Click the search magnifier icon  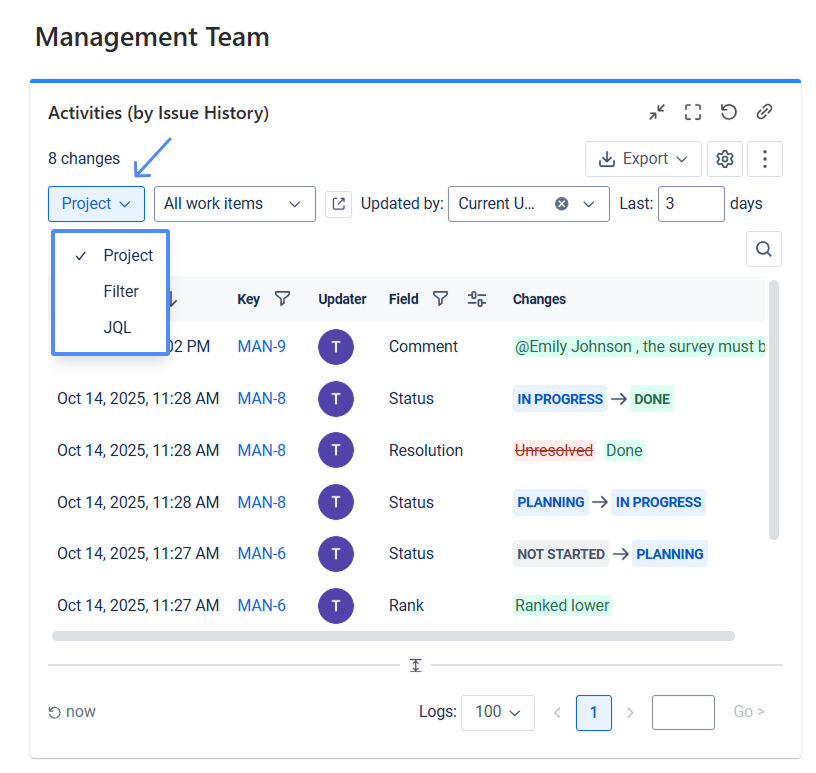[x=764, y=249]
